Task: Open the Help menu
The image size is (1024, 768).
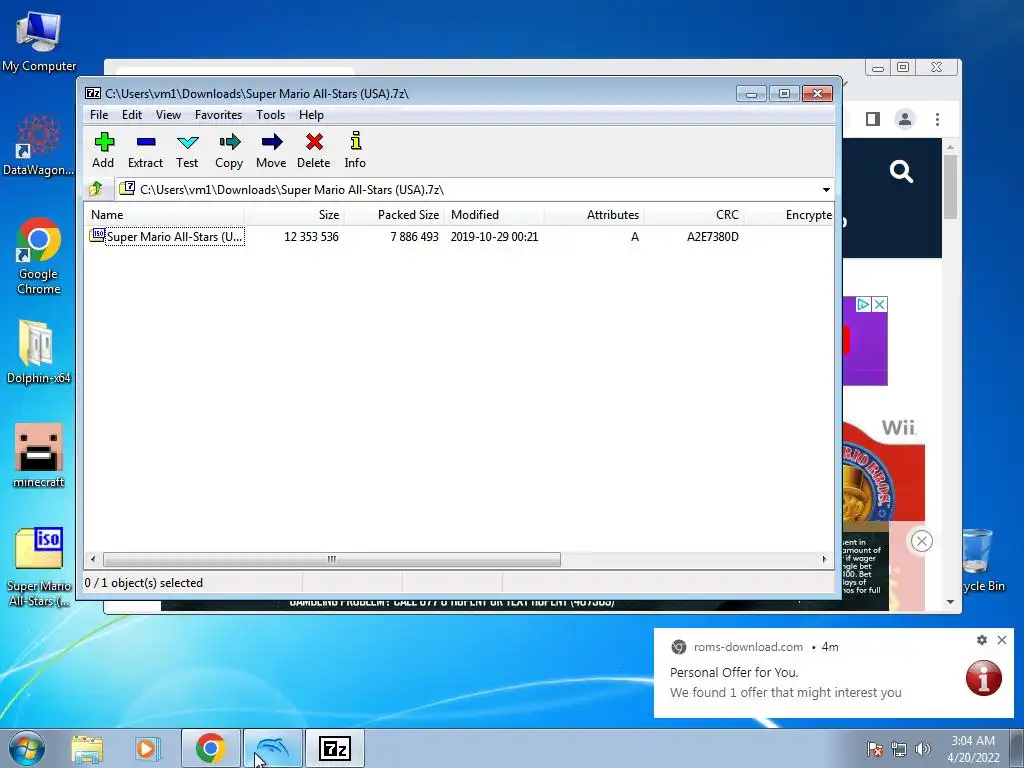Action: tap(312, 115)
